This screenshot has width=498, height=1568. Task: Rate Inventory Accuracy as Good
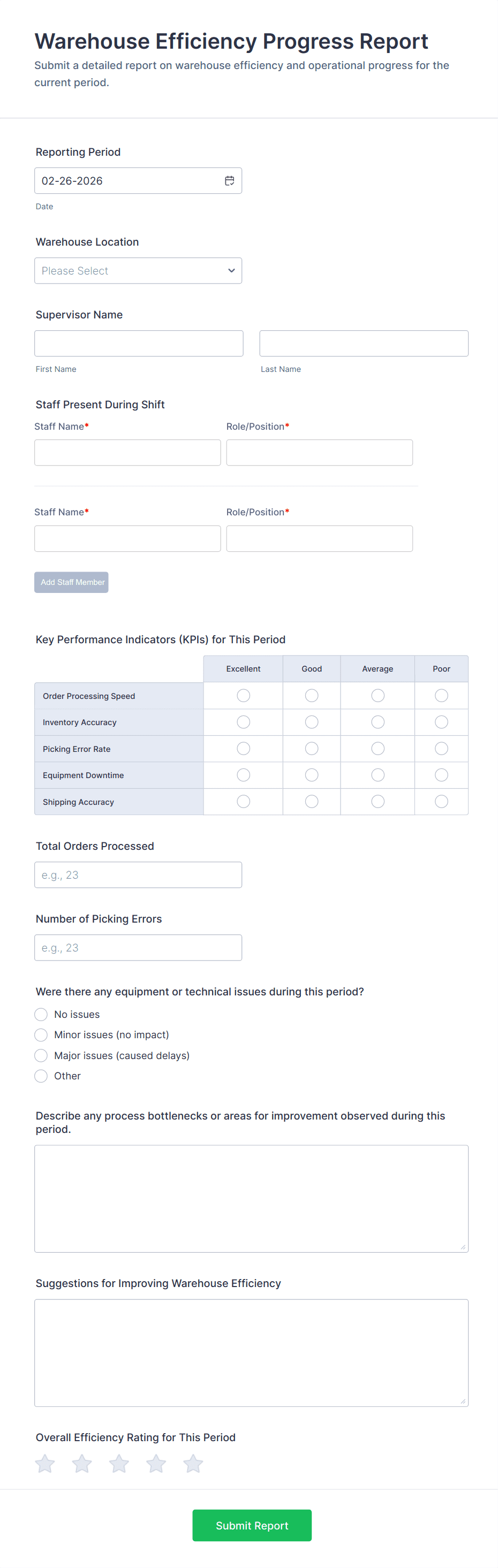point(312,722)
